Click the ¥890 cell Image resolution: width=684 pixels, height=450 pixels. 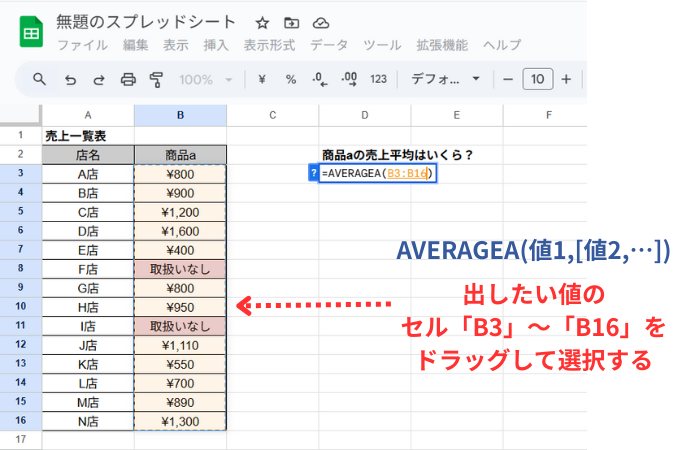180,402
